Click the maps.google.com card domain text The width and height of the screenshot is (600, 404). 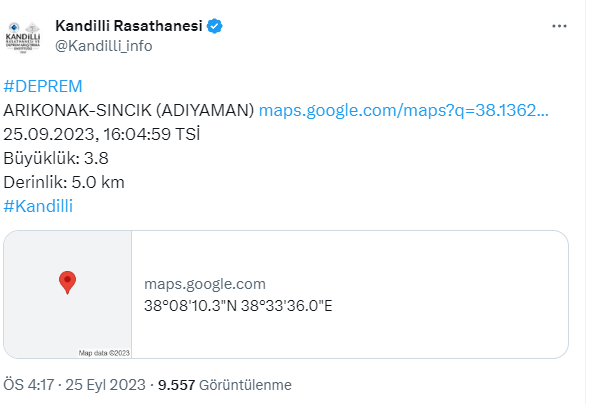pos(205,284)
